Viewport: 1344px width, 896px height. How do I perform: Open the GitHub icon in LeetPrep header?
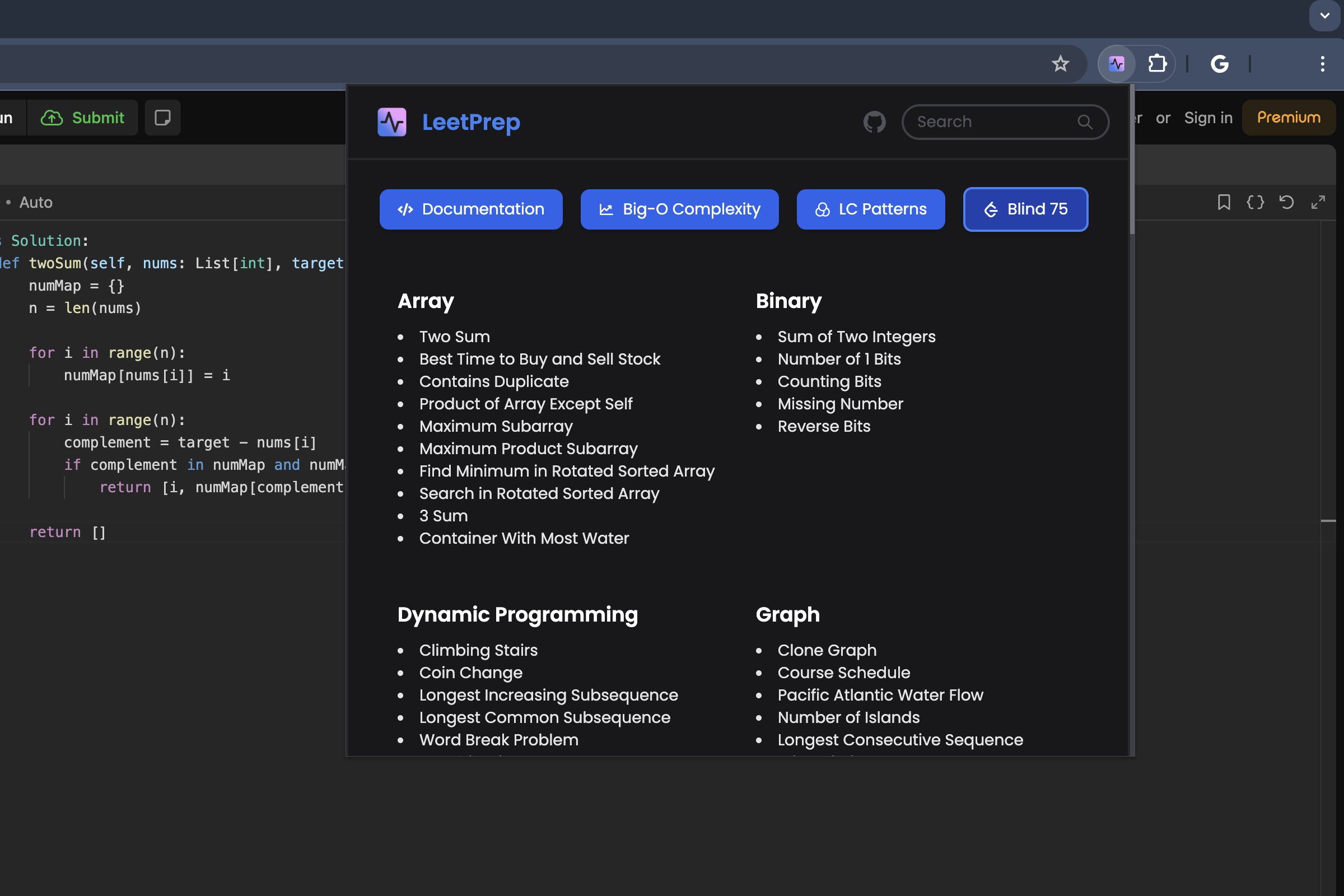pos(874,122)
